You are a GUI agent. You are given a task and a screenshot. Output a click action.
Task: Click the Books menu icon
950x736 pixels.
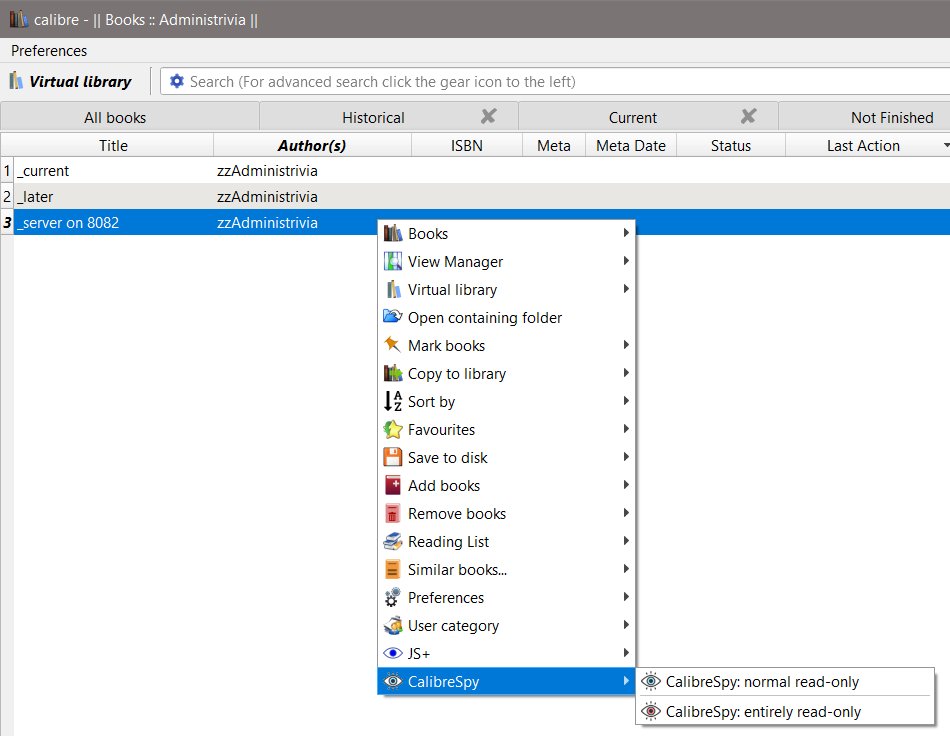tap(393, 233)
